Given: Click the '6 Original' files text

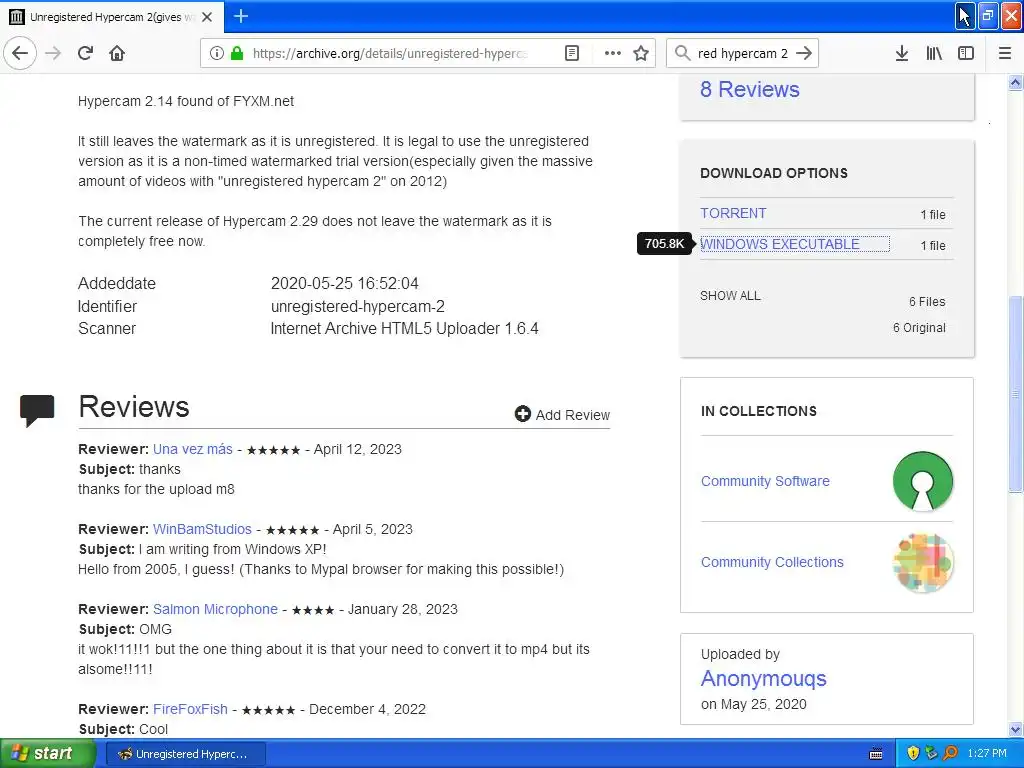Looking at the screenshot, I should [919, 328].
